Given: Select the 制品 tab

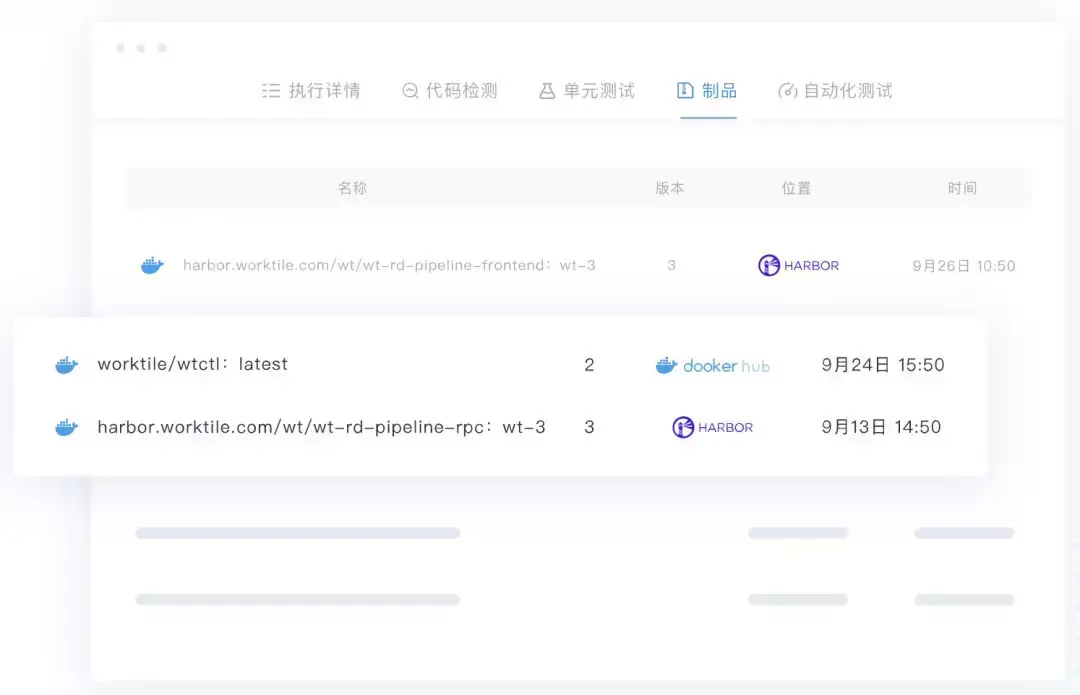Looking at the screenshot, I should (x=707, y=90).
